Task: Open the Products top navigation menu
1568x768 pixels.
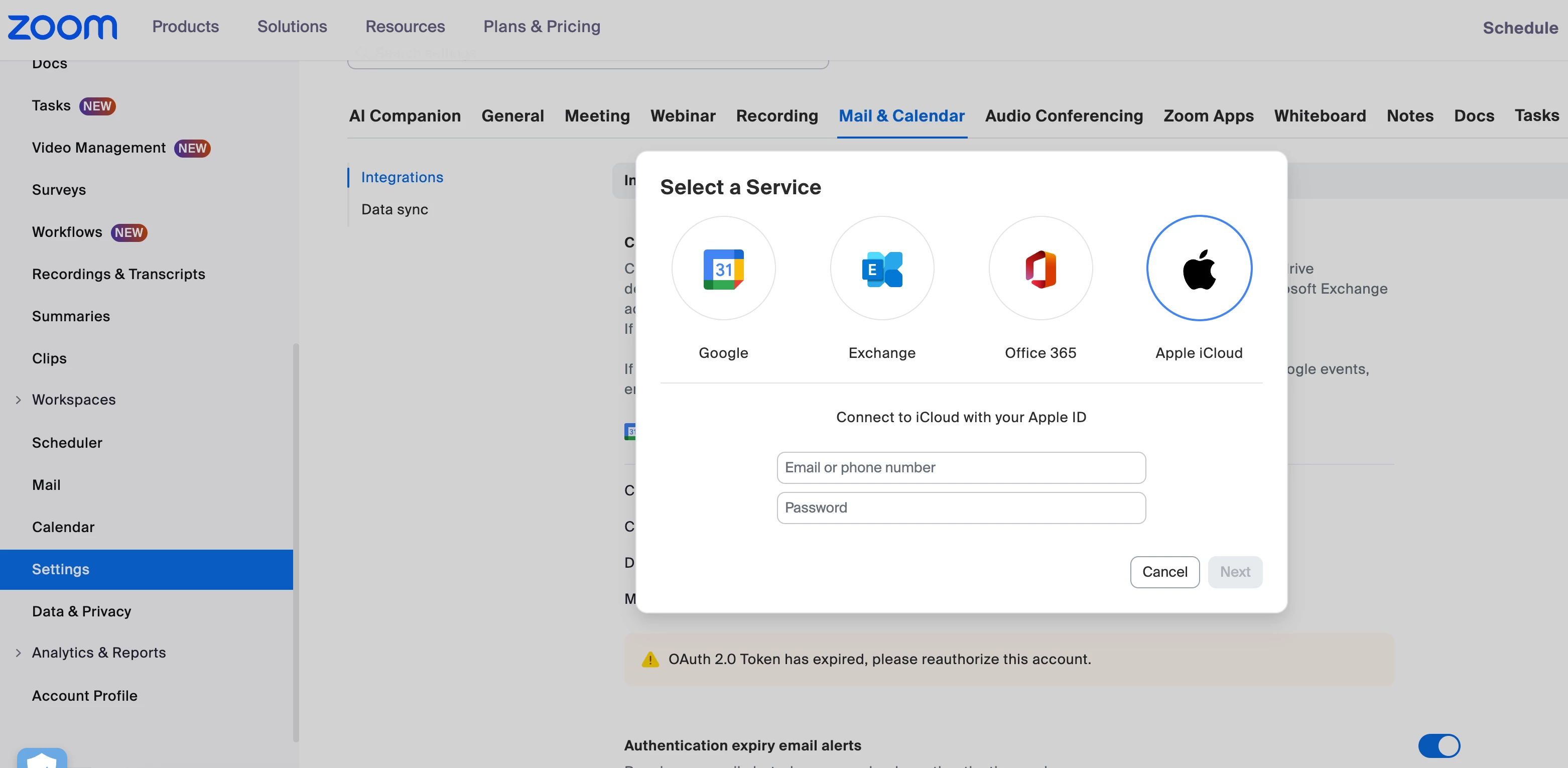Action: (x=185, y=27)
